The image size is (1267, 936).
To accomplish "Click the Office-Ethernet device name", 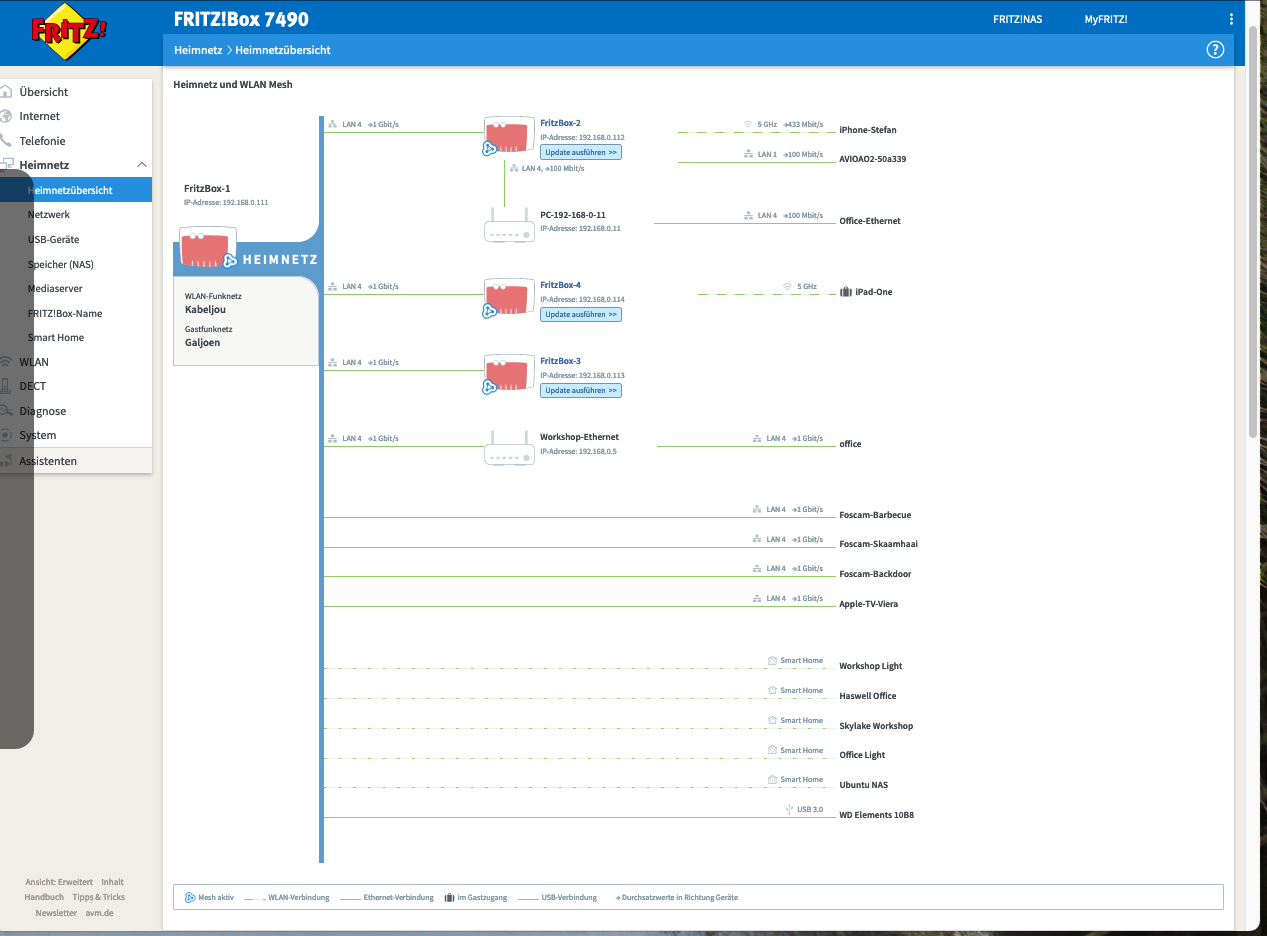I will pos(870,221).
